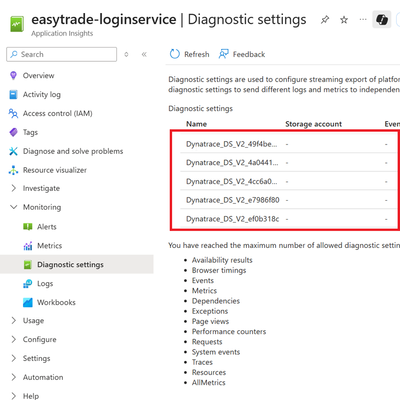Click the sidebar expand/collapse sort icon
The width and height of the screenshot is (400, 400).
(126, 54)
